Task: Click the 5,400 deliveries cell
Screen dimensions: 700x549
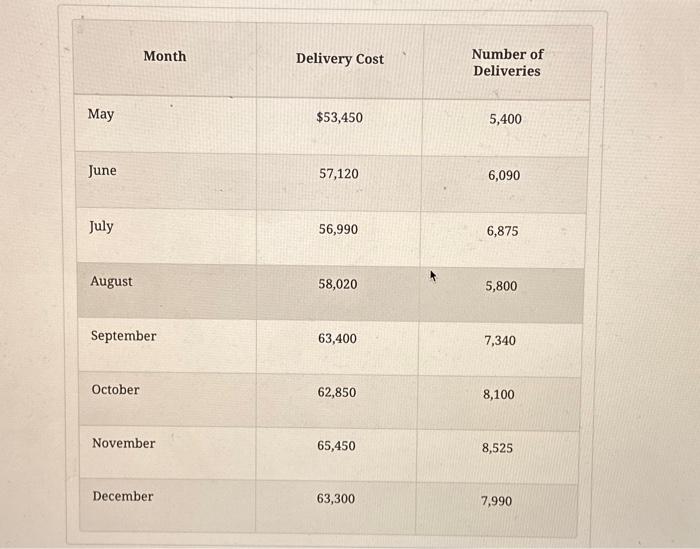Action: point(505,119)
